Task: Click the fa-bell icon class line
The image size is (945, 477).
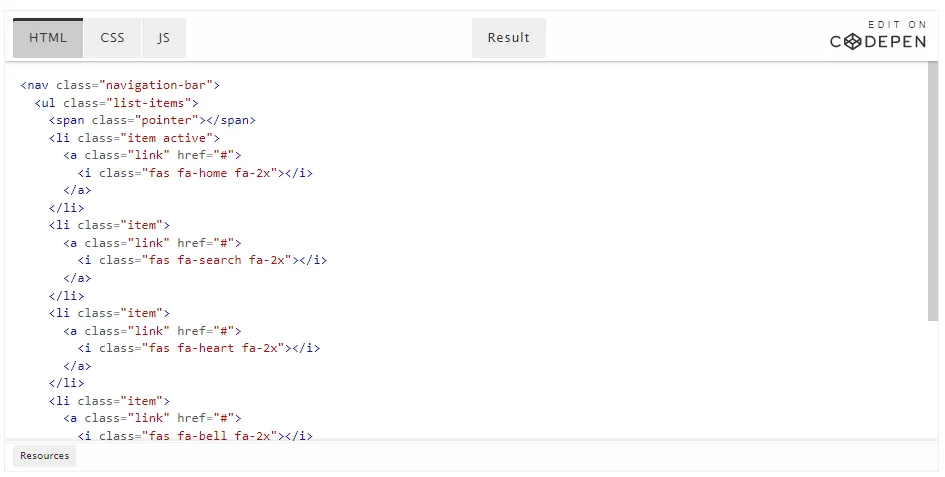Action: (195, 435)
